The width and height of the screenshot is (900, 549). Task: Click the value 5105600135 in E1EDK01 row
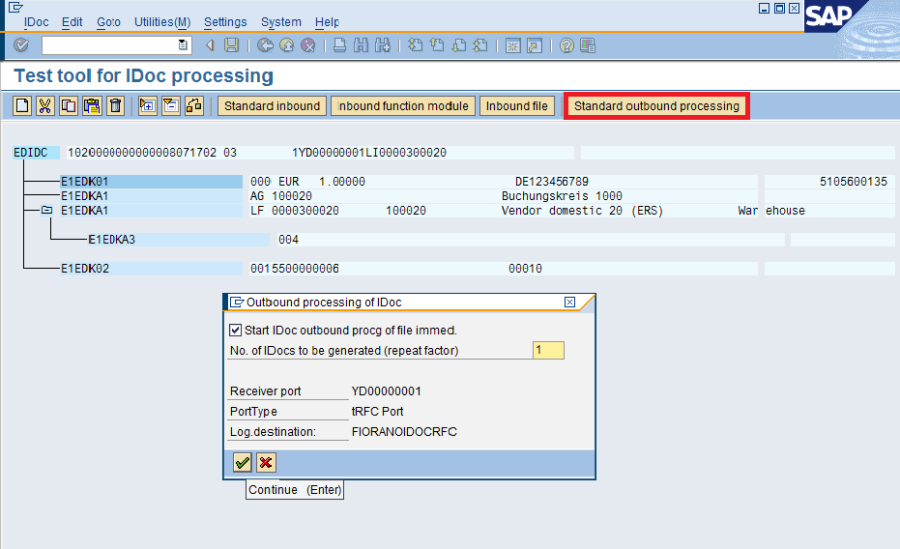(853, 181)
